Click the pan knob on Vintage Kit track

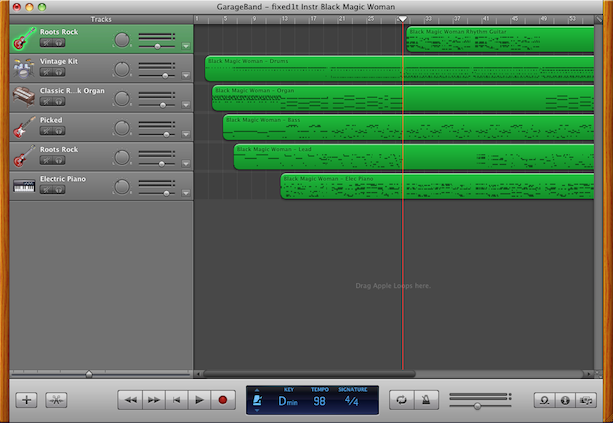(x=122, y=69)
